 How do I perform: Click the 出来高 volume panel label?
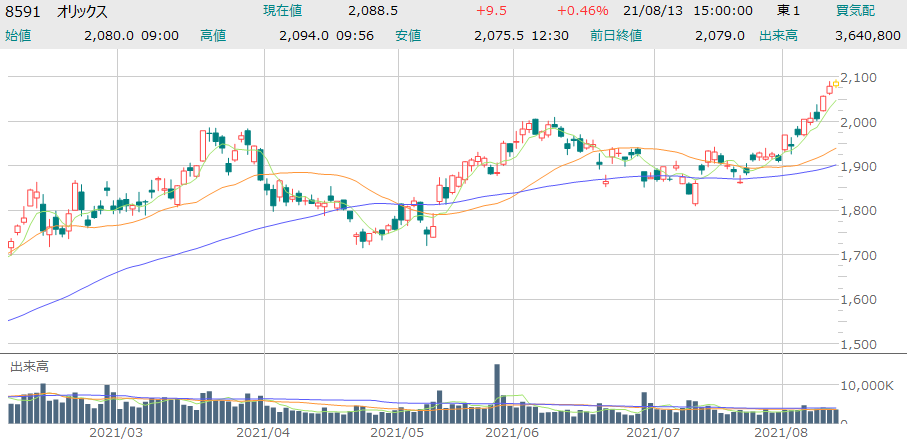[29, 367]
